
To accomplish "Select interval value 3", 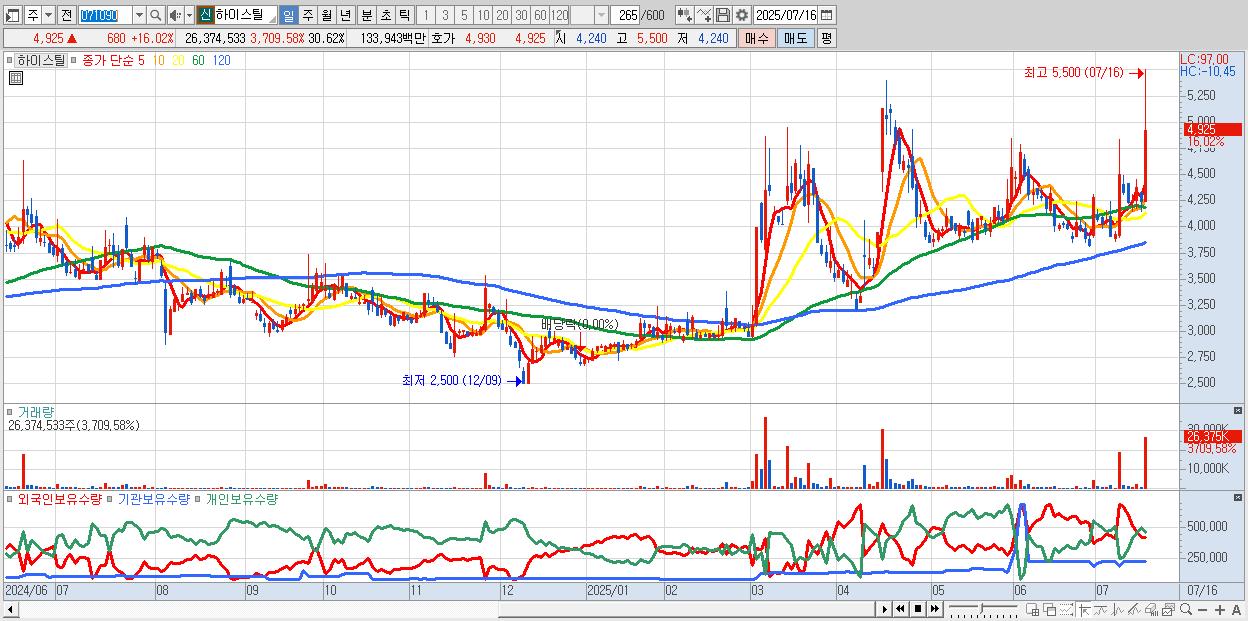I will pos(445,15).
